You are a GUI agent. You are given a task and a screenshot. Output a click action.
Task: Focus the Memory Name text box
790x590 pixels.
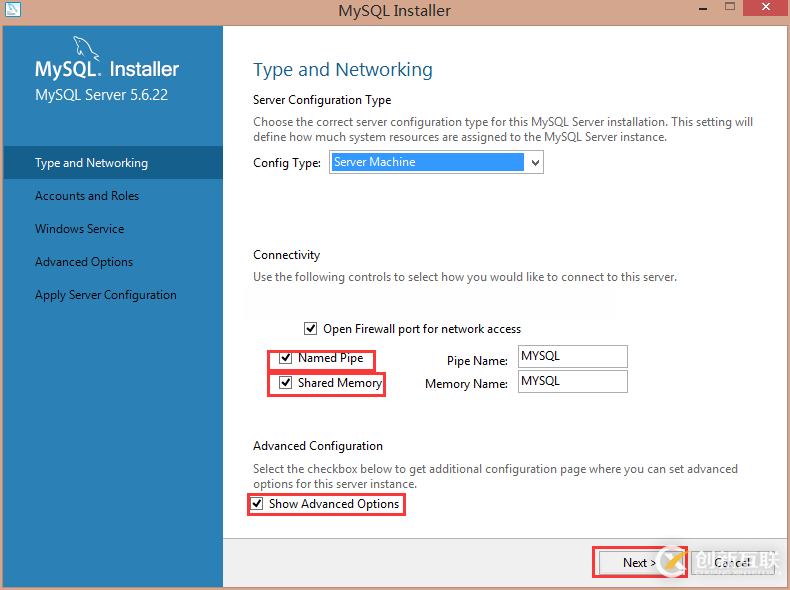(x=572, y=382)
